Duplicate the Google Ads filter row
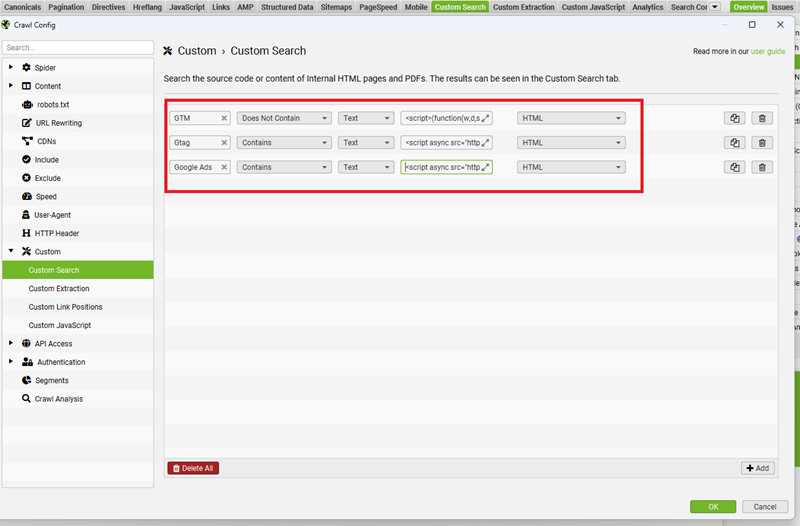Screen dimensions: 800x526 click(734, 167)
